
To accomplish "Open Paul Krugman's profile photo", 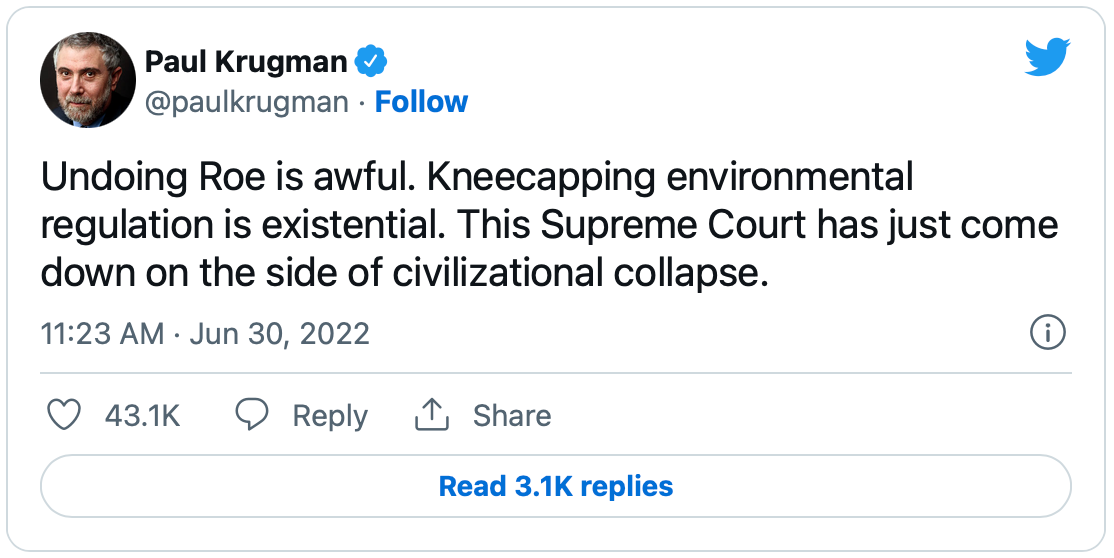I will coord(87,80).
